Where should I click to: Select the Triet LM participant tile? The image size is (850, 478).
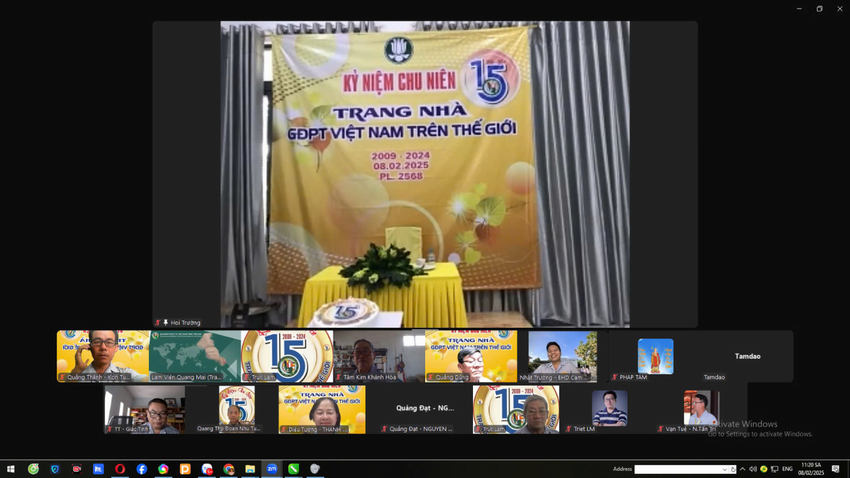pos(609,409)
